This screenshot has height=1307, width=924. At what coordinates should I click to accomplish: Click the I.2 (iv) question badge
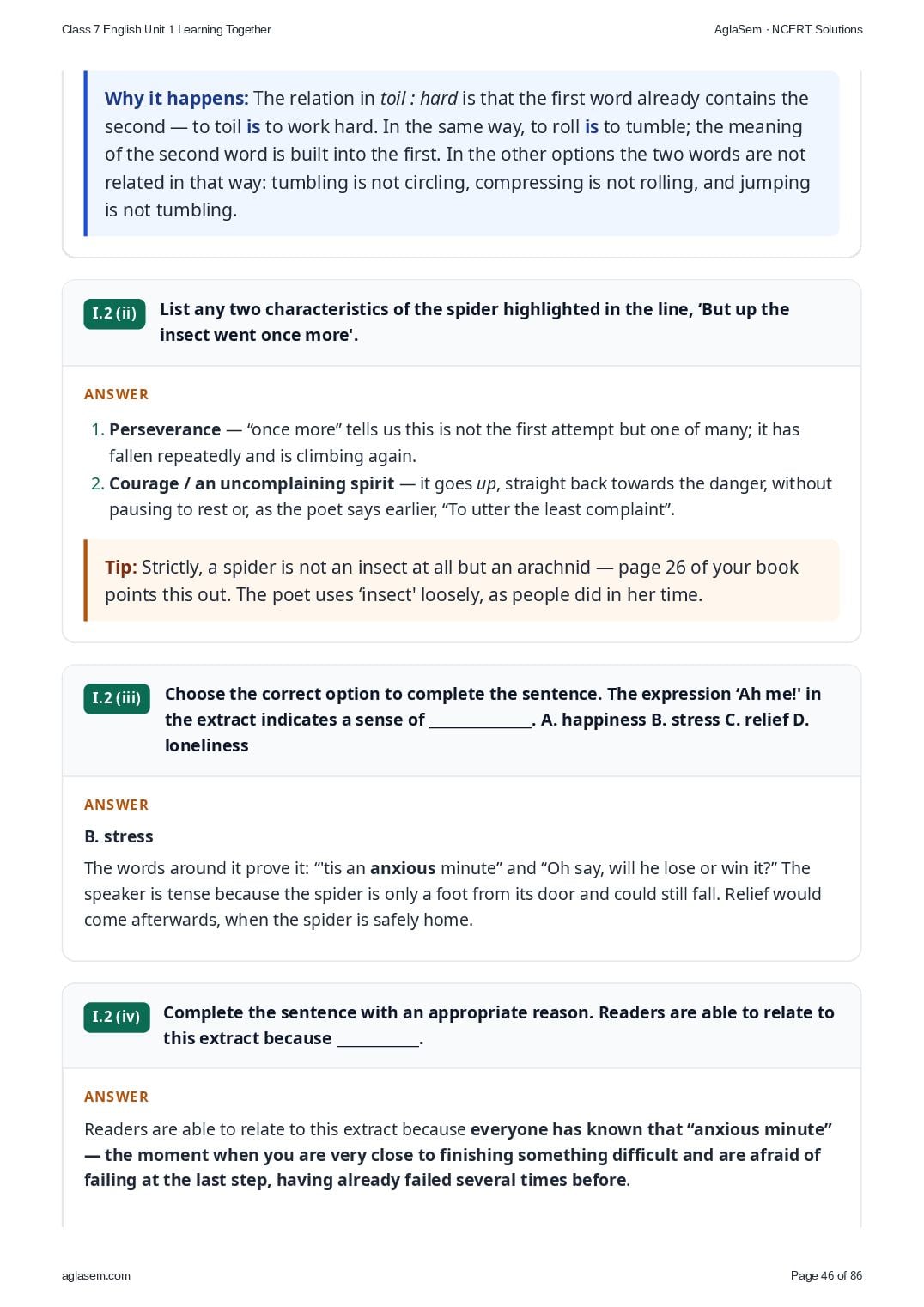[x=116, y=1017]
